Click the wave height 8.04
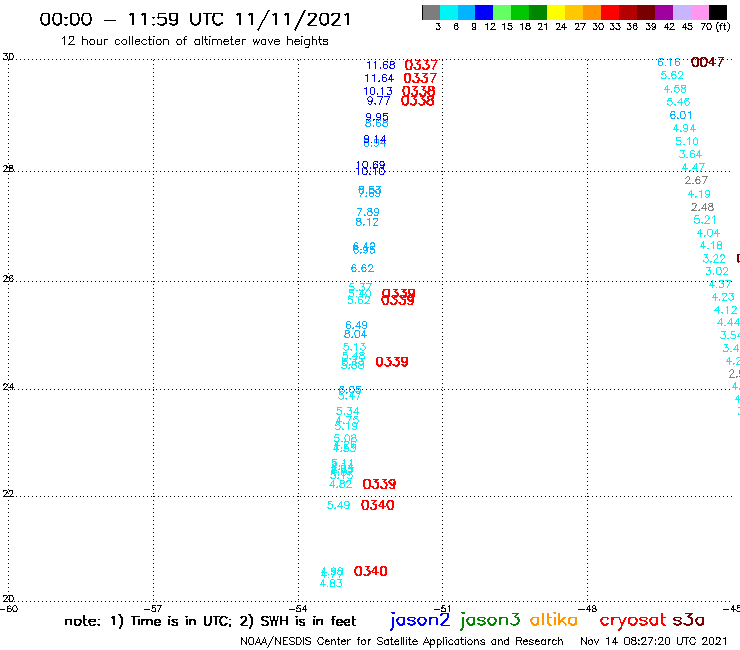The width and height of the screenshot is (740, 650). (x=355, y=334)
